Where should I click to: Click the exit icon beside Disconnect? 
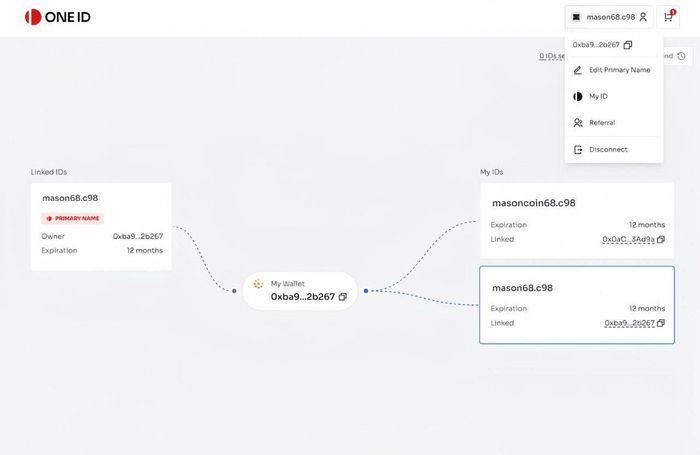click(x=578, y=150)
